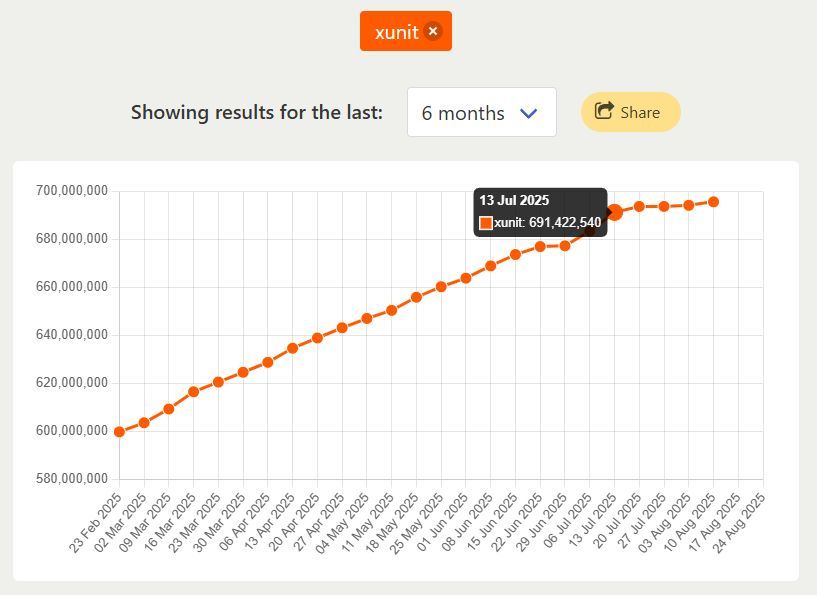Select the 29 Jun 2025 data point

coord(565,246)
